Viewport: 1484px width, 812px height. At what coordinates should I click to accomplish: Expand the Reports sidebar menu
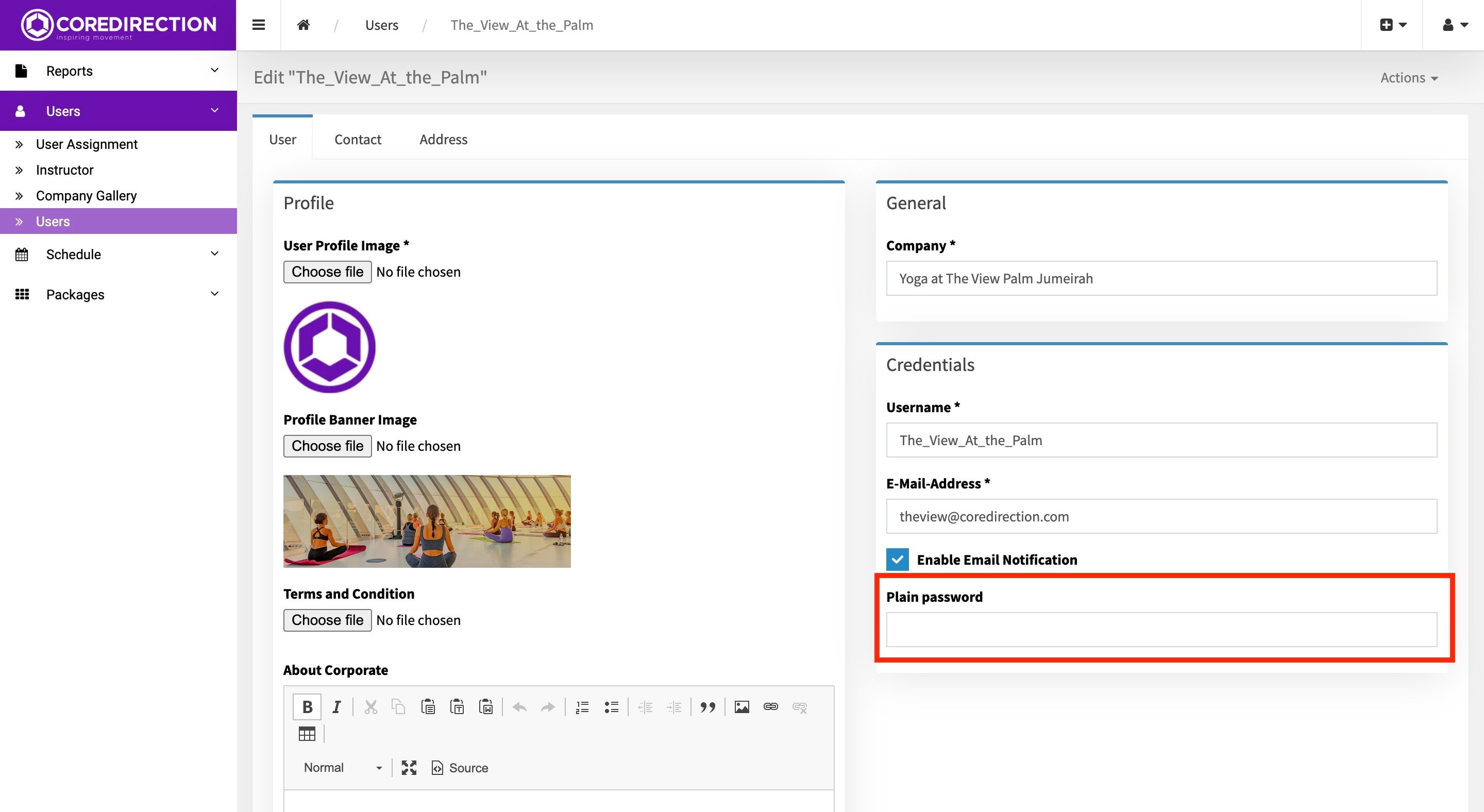pos(118,70)
